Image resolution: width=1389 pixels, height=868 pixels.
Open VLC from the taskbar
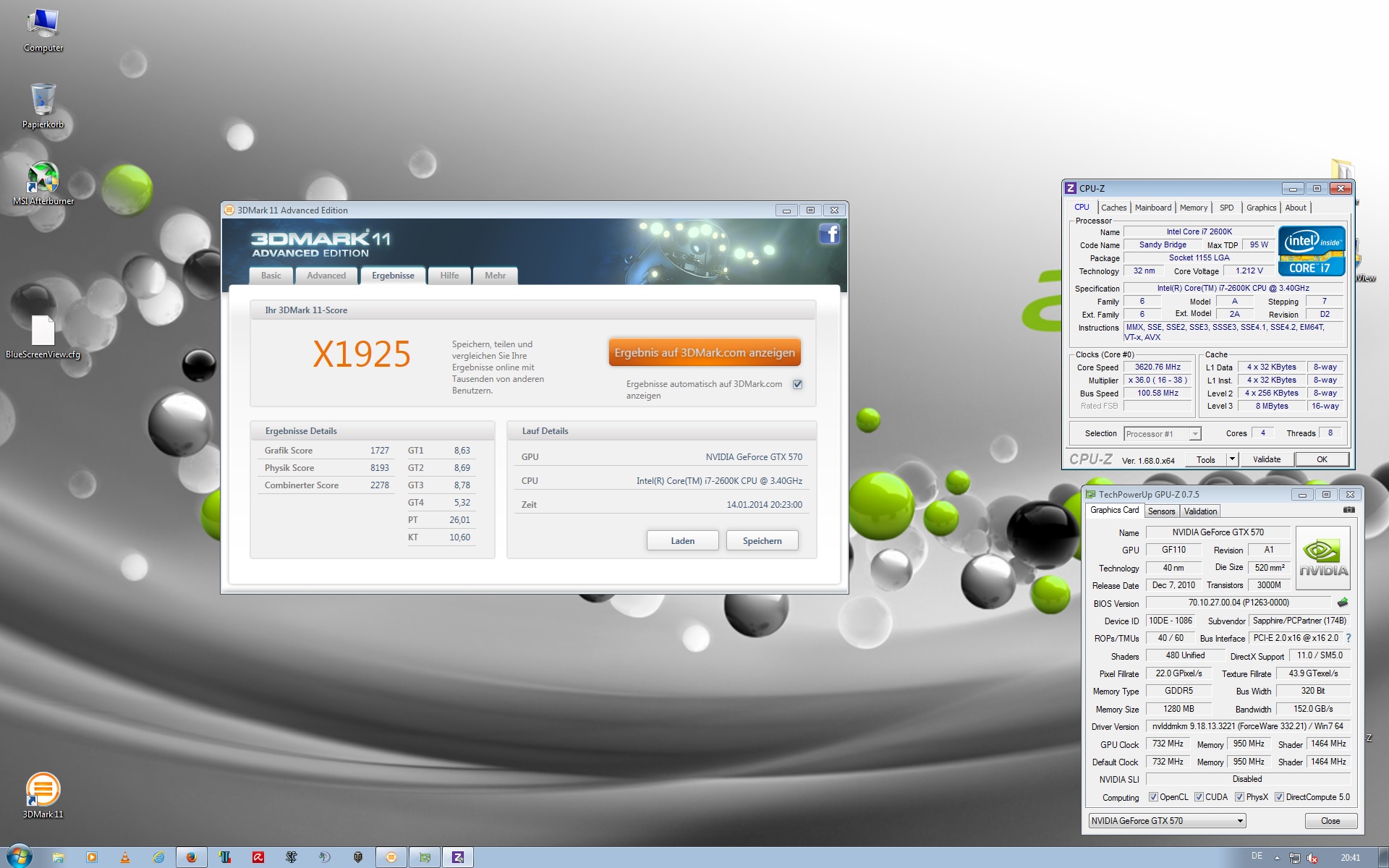(125, 857)
